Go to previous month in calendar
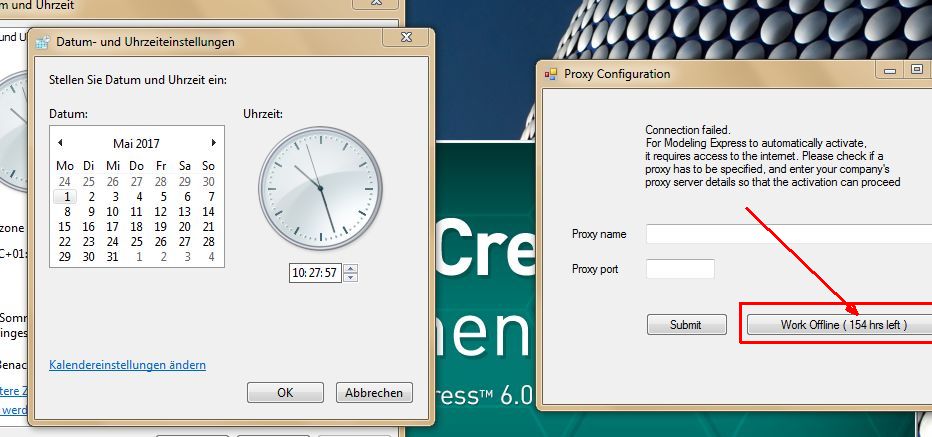The width and height of the screenshot is (932, 437). pyautogui.click(x=60, y=143)
